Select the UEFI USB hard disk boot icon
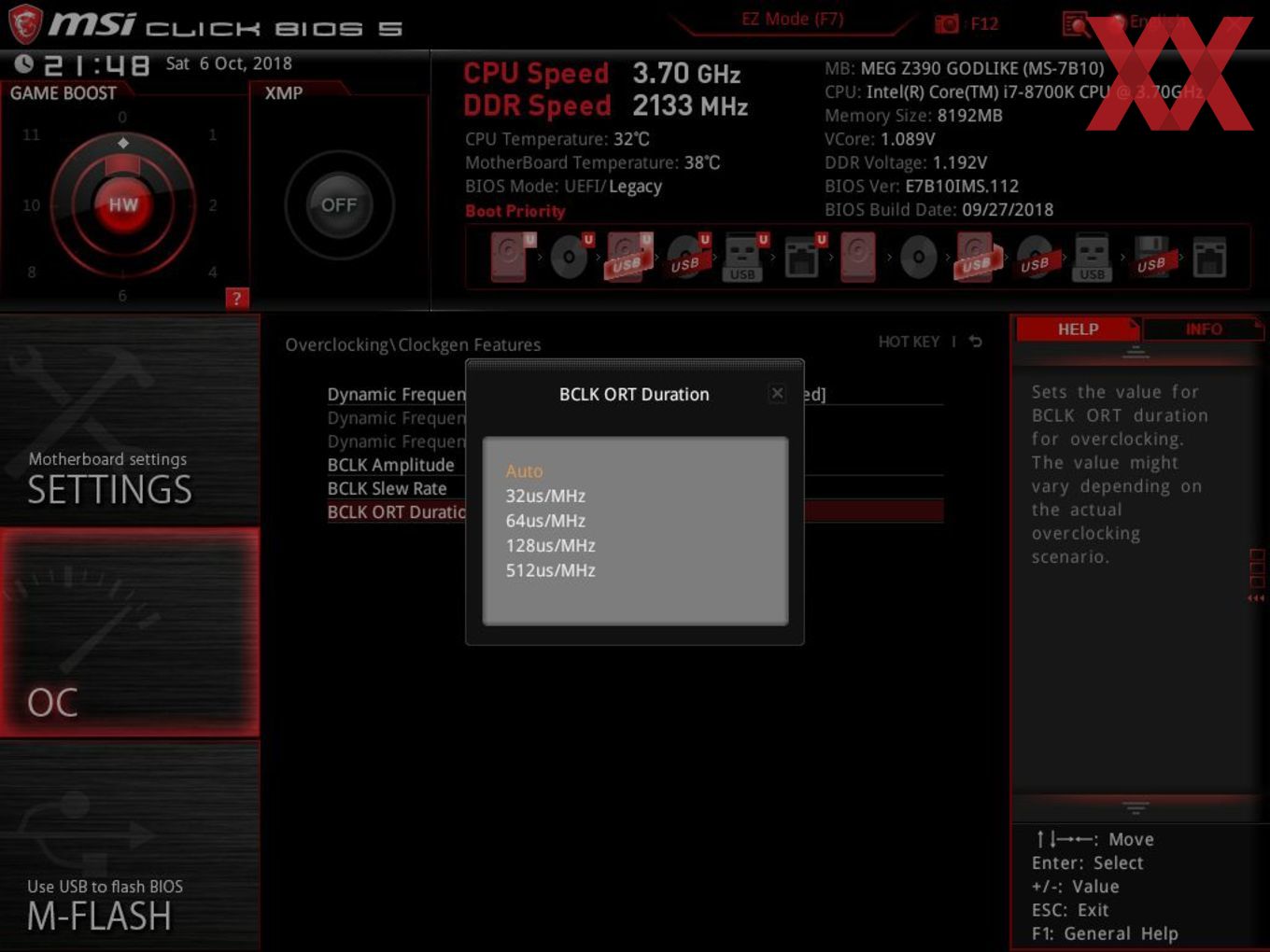 point(628,257)
